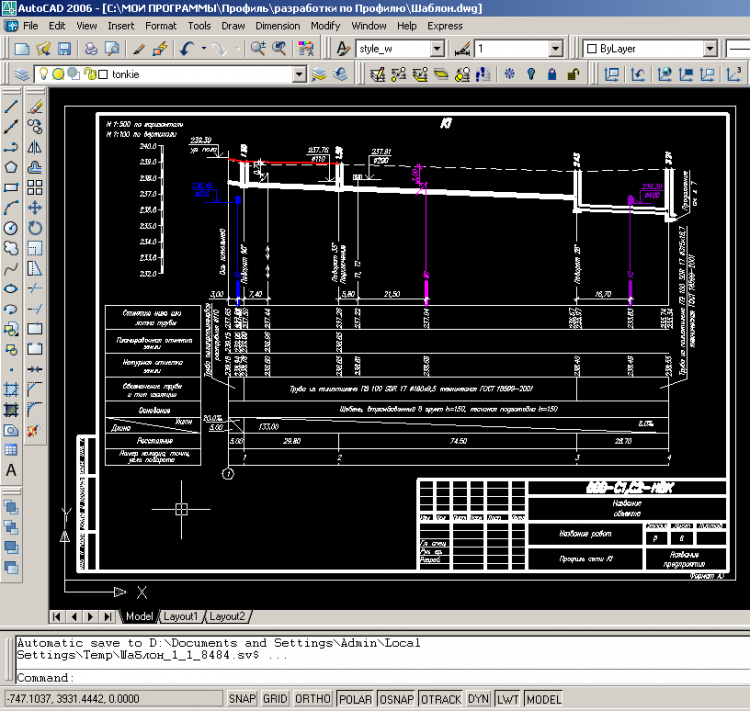Expand the tonkie layer dropdown
The height and width of the screenshot is (711, 750).
299,74
